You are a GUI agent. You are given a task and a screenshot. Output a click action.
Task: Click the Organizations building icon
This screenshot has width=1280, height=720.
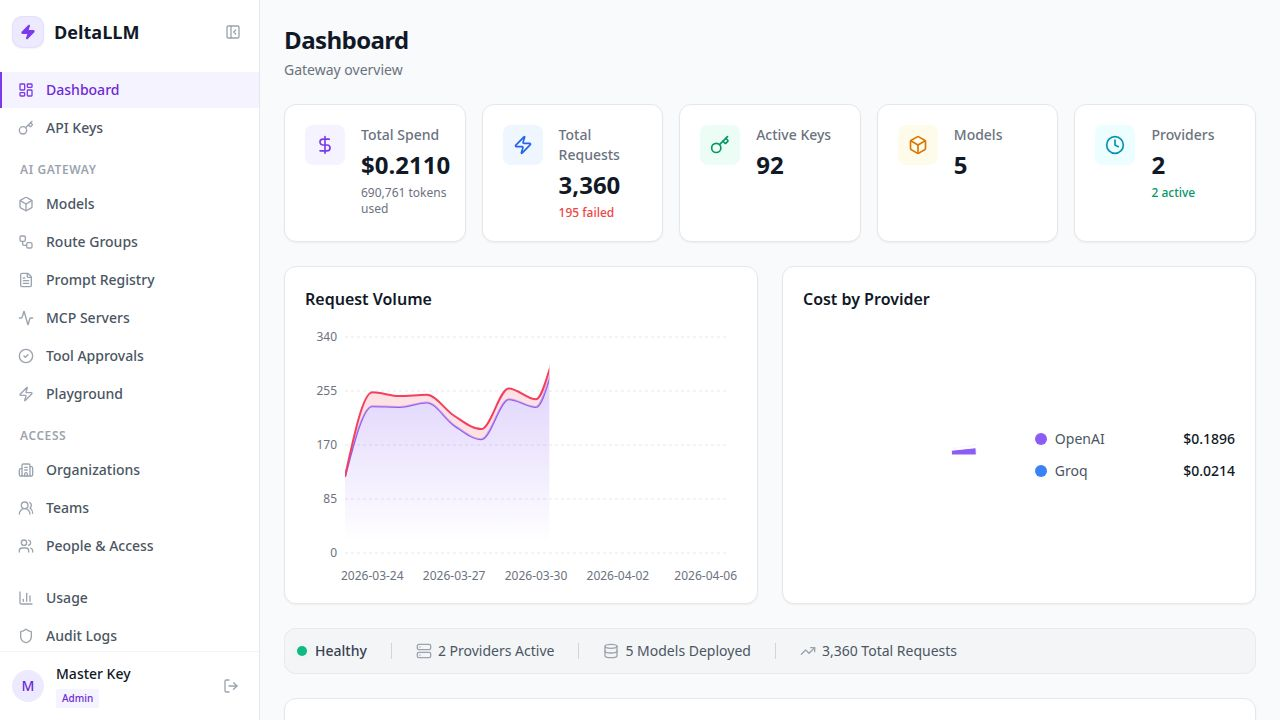(27, 470)
